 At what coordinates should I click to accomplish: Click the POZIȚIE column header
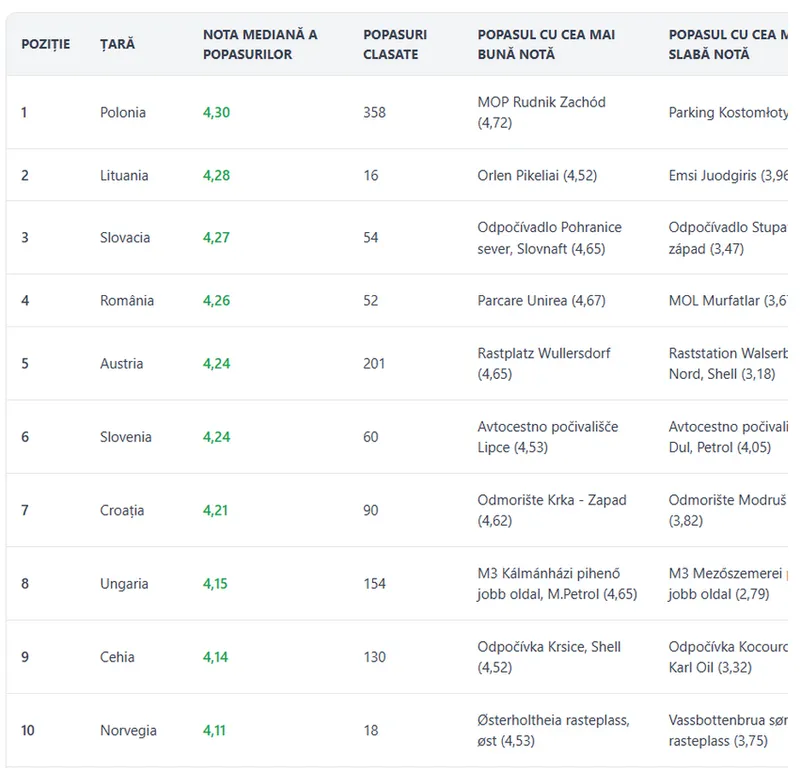[x=45, y=44]
